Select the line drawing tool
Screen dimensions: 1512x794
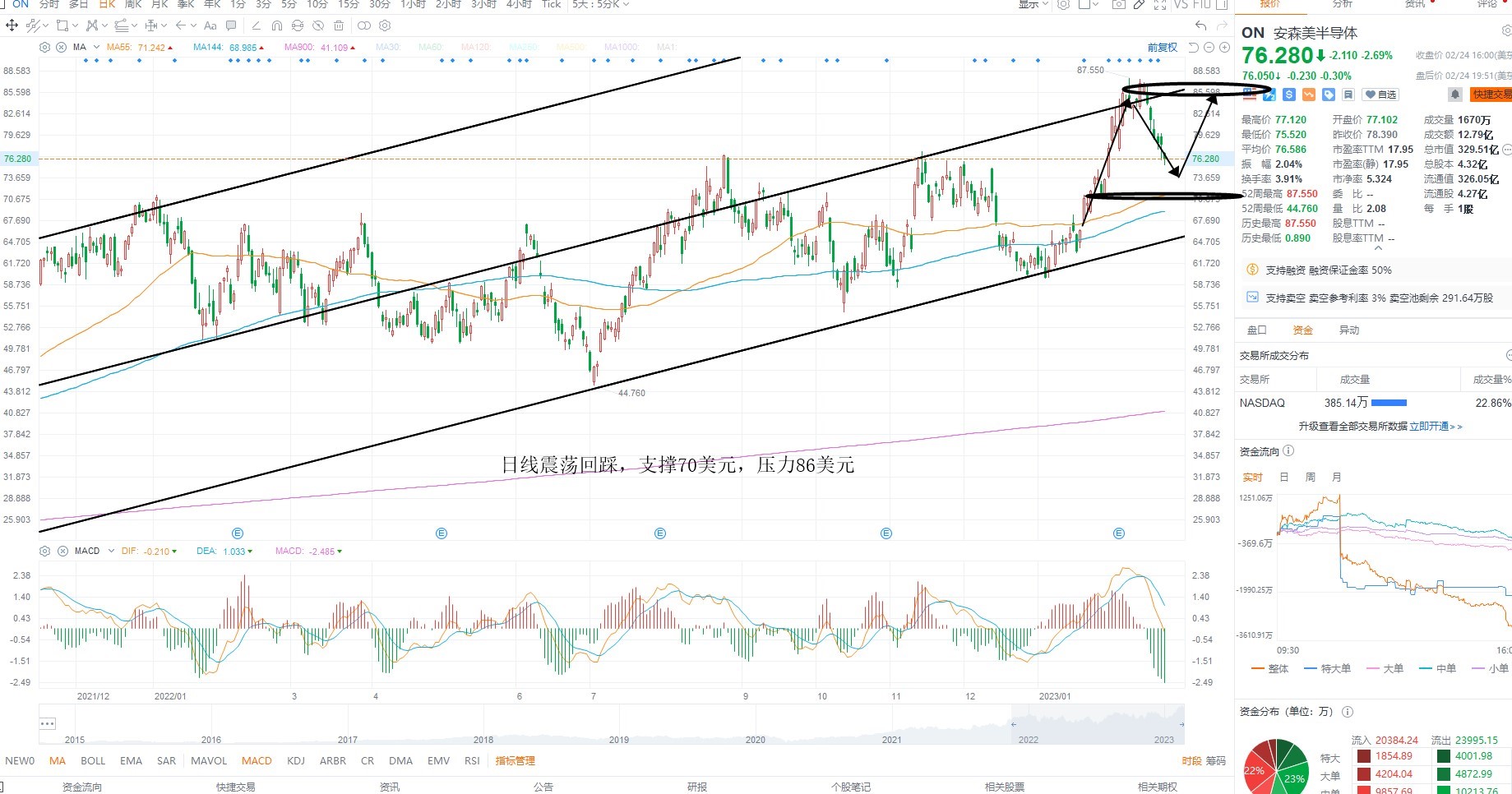33,25
